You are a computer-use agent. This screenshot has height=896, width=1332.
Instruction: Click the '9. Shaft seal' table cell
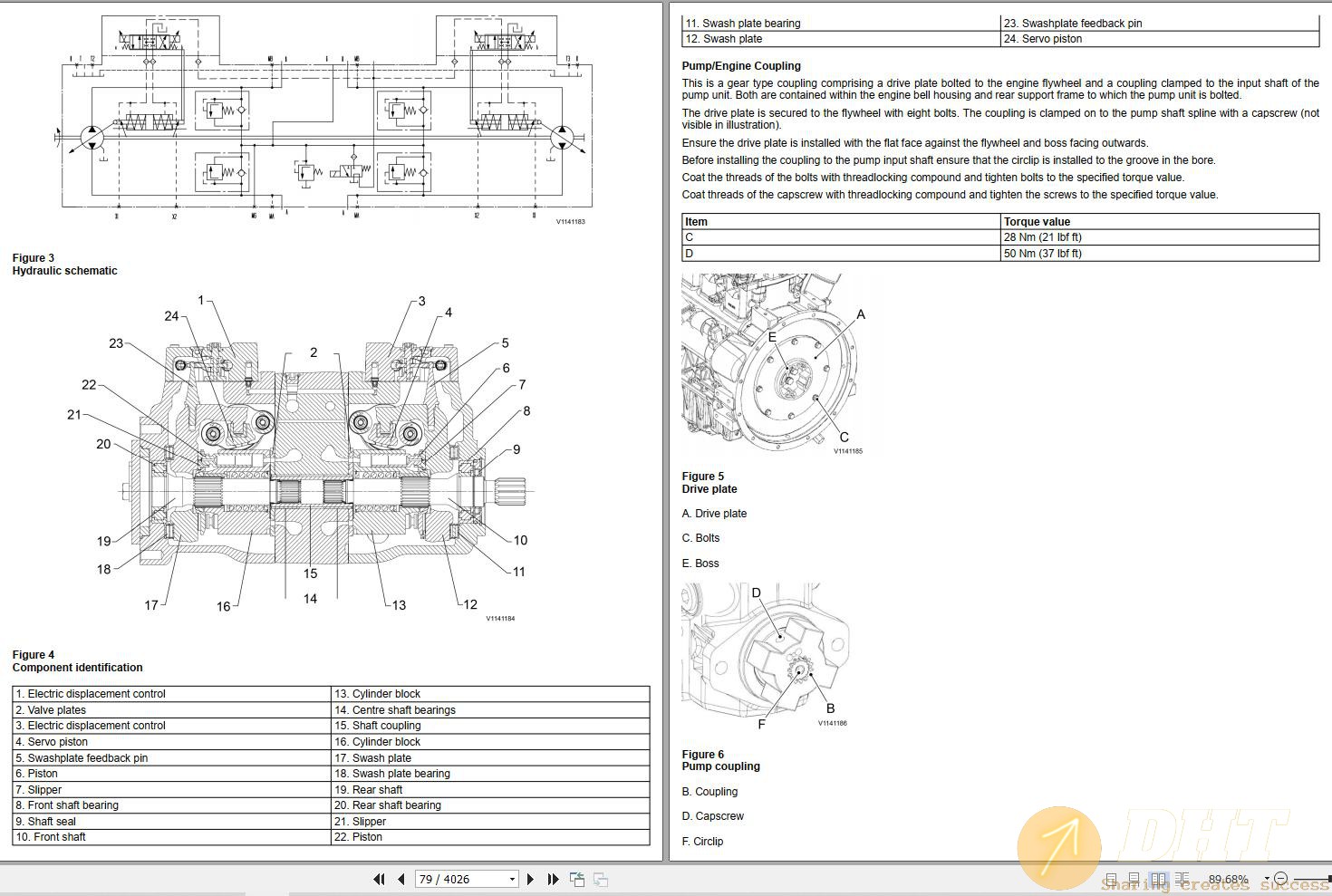coord(171,822)
